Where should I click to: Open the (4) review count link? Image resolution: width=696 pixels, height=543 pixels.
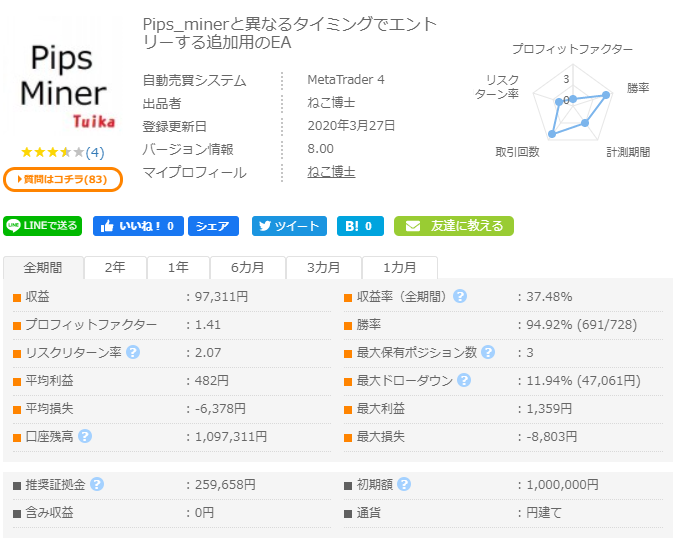click(x=95, y=153)
